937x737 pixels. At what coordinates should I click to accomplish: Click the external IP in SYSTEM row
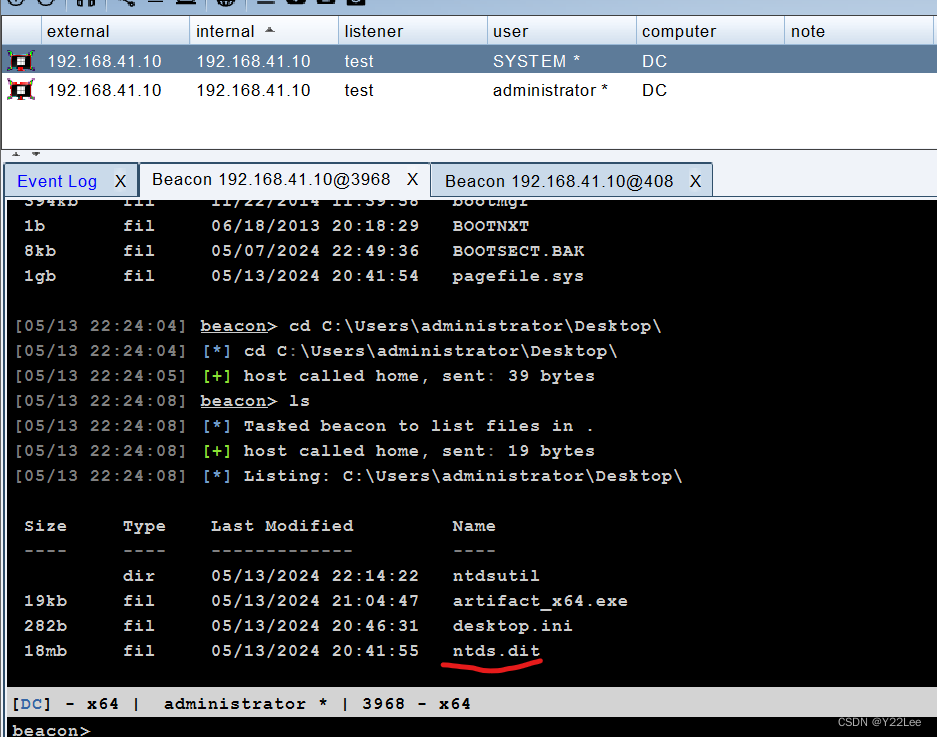pyautogui.click(x=105, y=61)
